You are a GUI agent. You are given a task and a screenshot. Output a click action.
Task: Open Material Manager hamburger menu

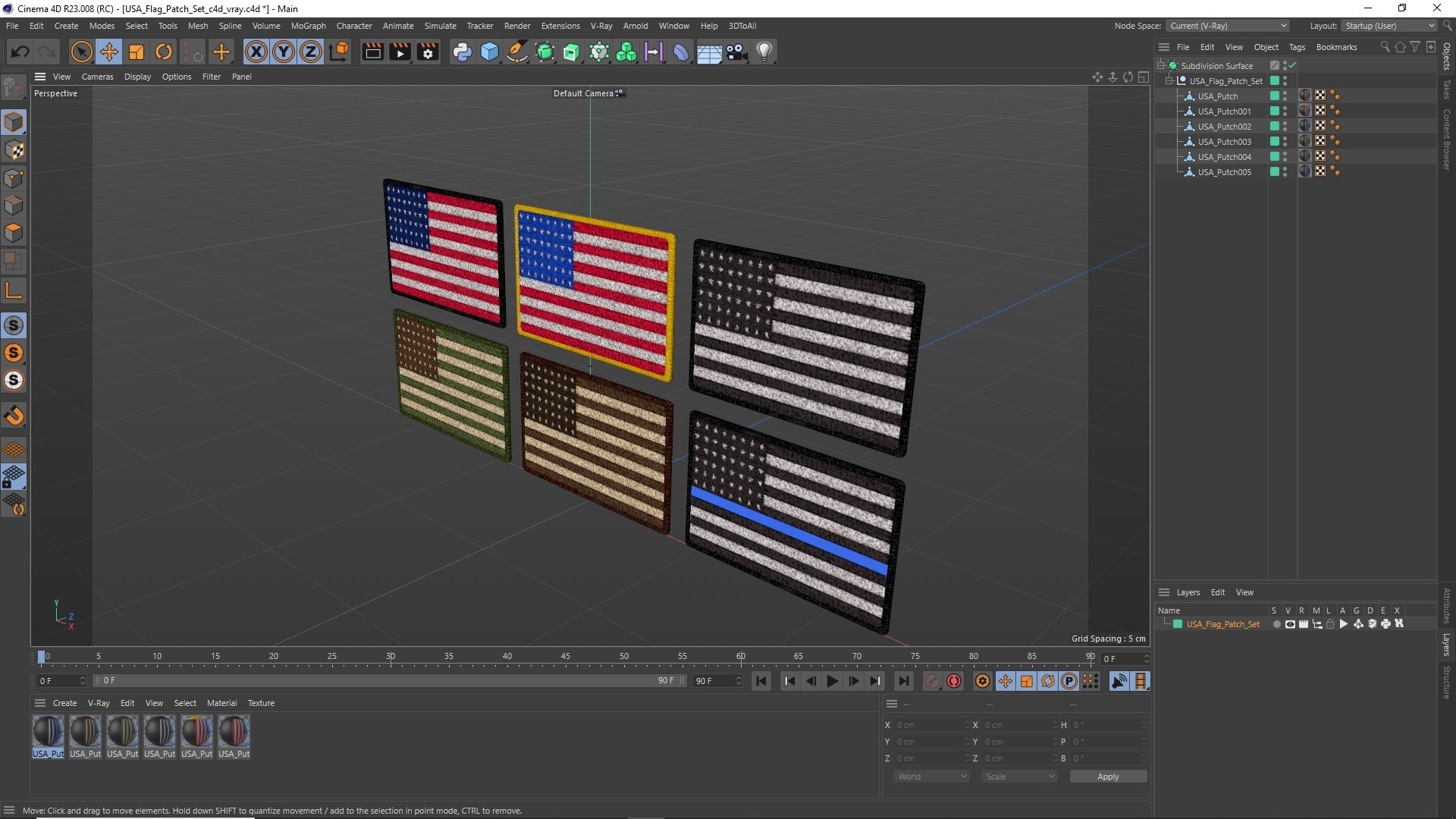pos(40,703)
